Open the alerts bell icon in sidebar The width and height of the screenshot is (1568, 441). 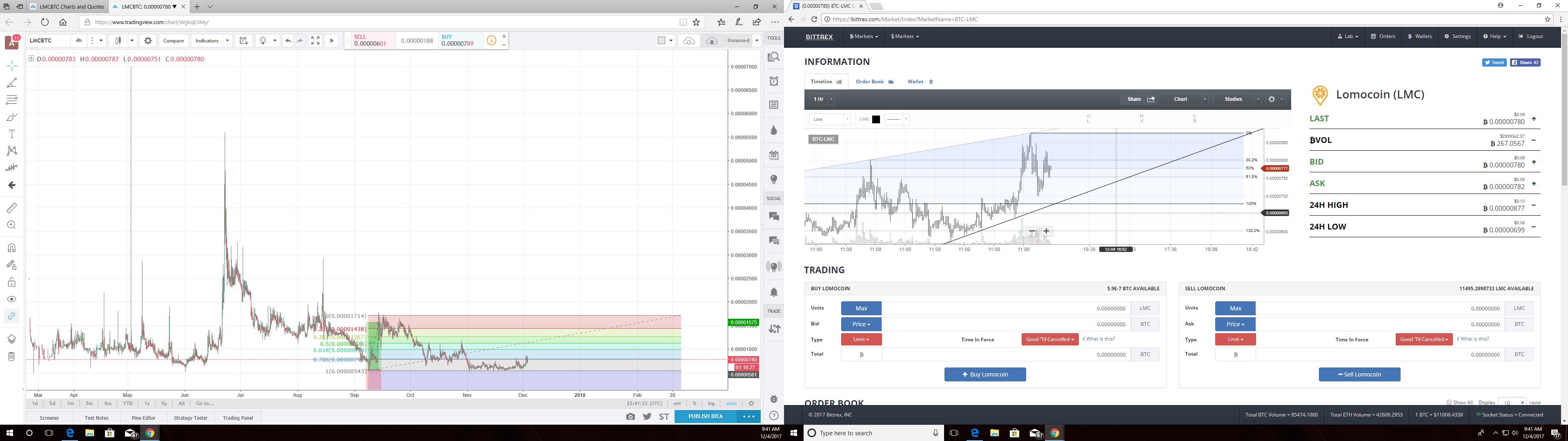774,292
